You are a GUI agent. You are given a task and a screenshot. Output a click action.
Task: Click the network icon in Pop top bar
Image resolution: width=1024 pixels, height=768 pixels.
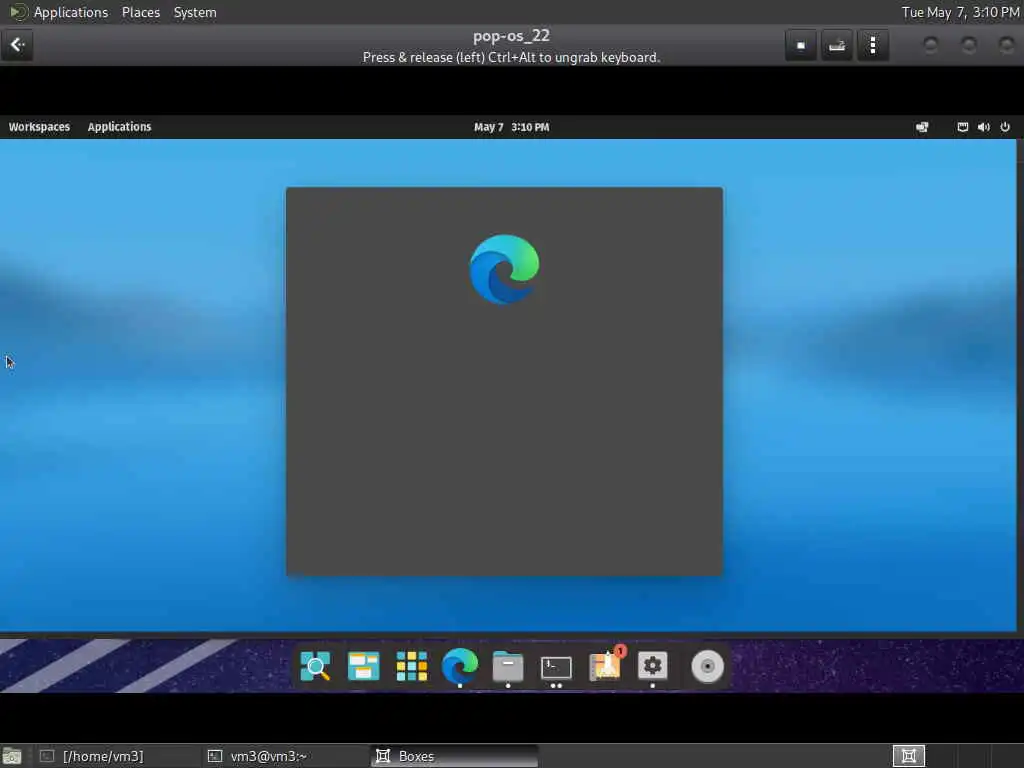pos(963,127)
